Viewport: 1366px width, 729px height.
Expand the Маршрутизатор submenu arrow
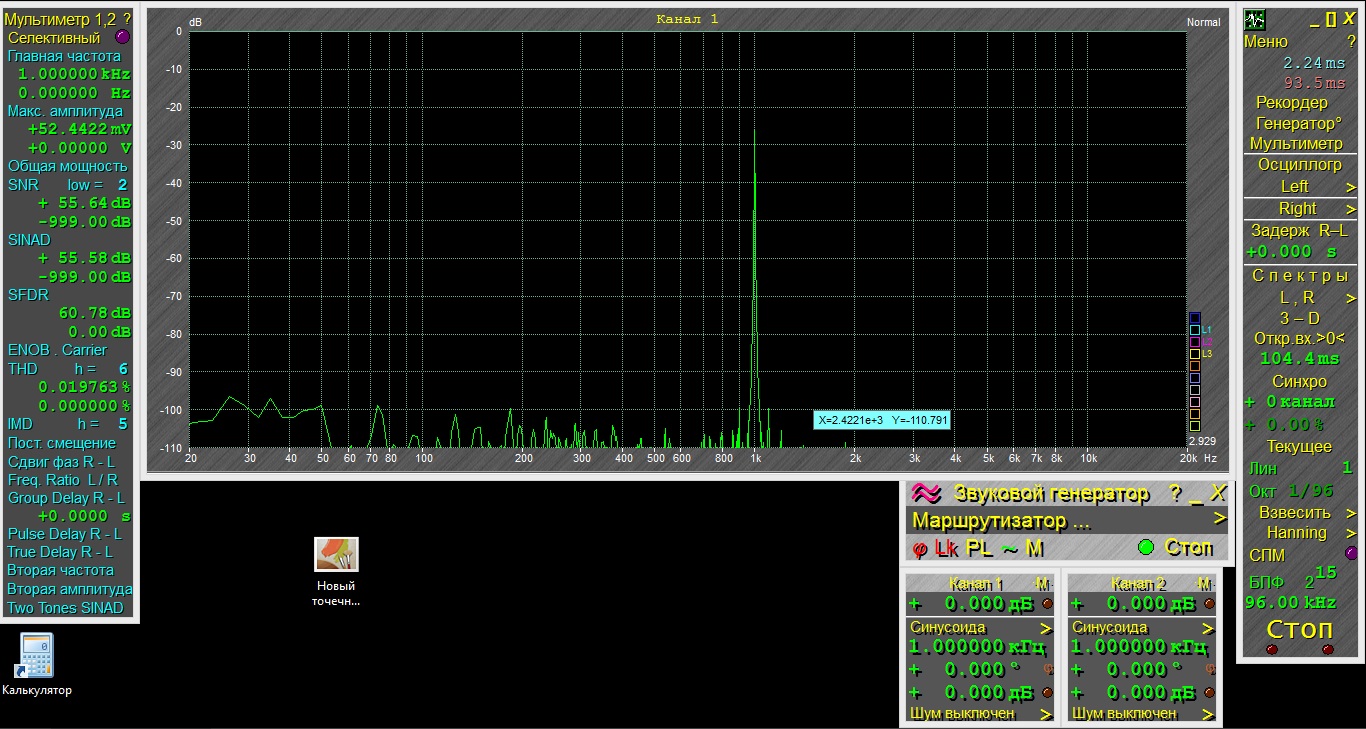tap(1219, 519)
